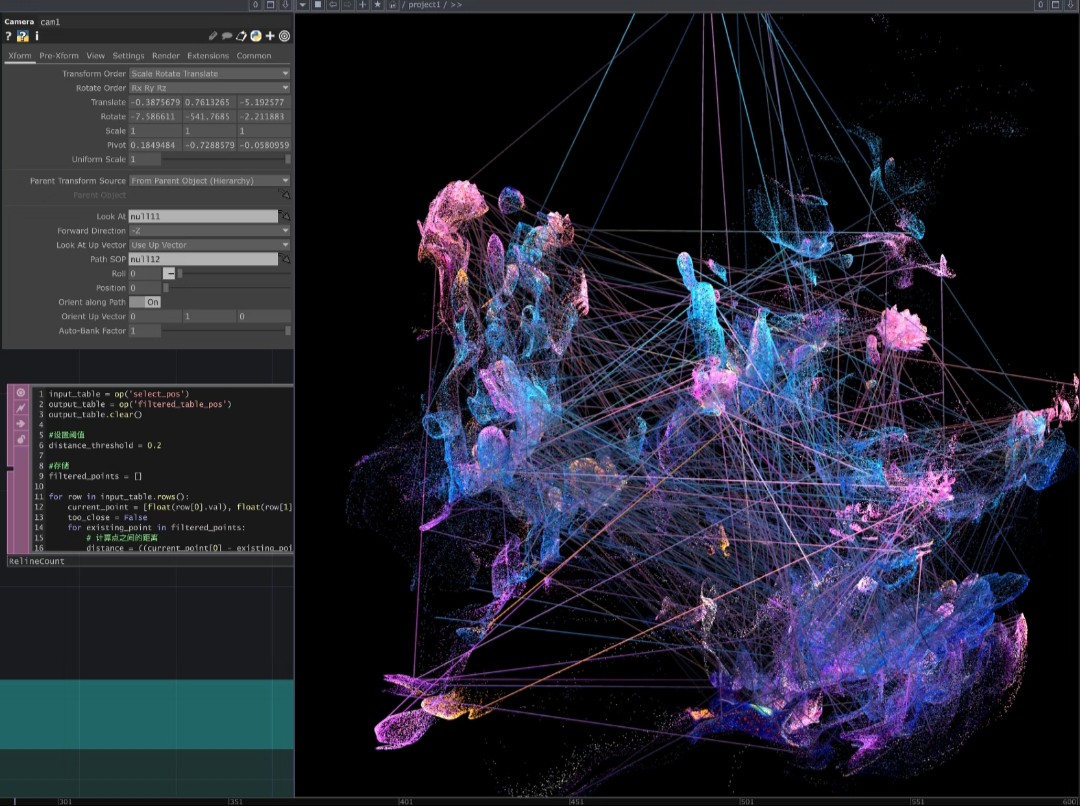Adjust the Roll slider

(233, 273)
